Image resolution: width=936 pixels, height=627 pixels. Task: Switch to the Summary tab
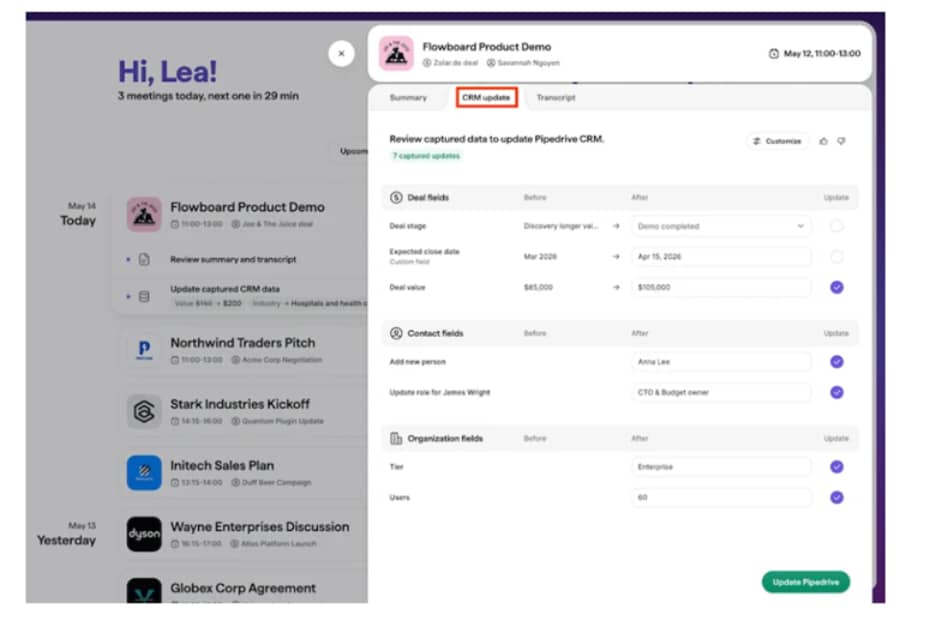[408, 97]
